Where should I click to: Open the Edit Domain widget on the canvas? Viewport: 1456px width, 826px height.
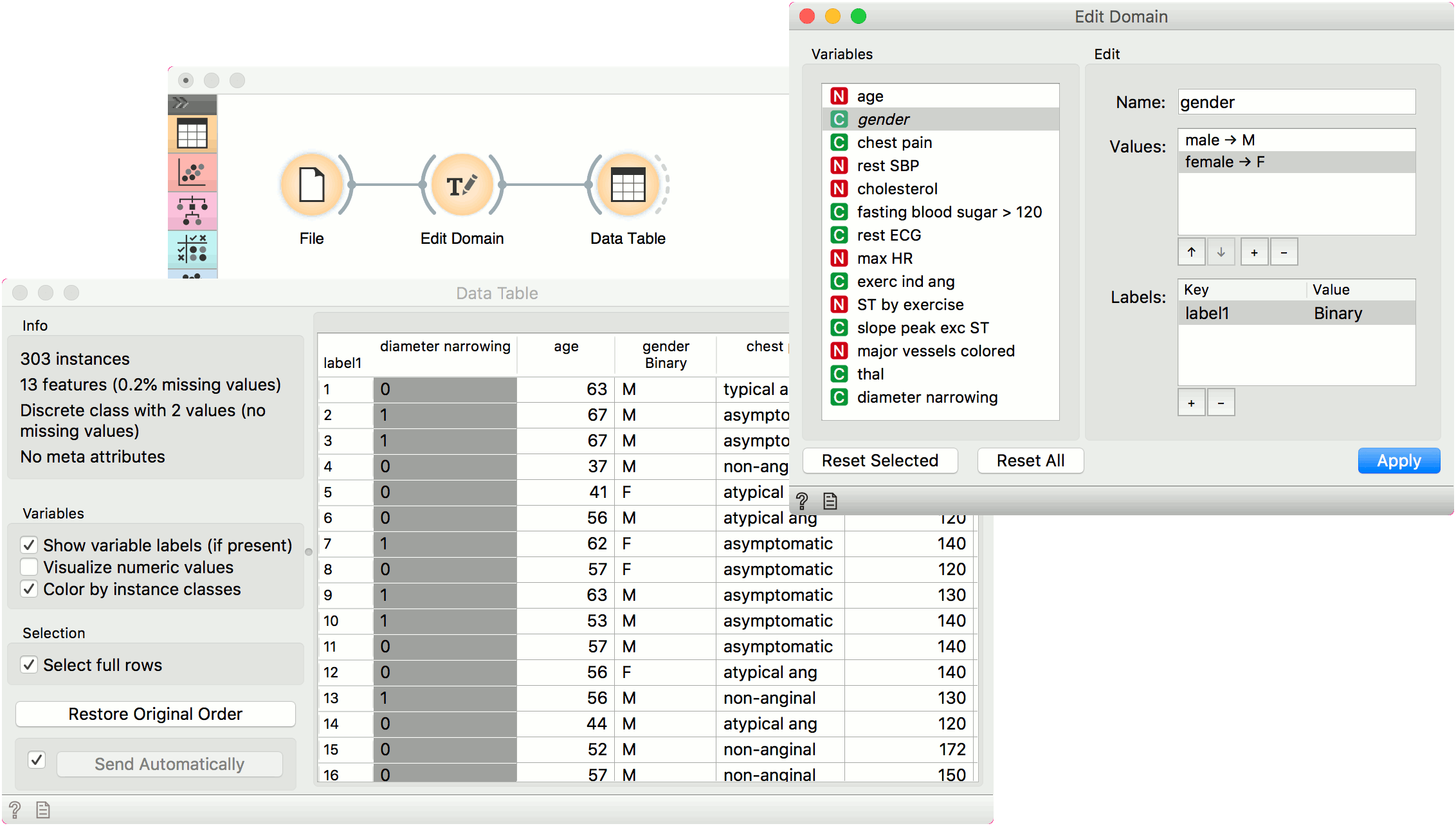coord(462,185)
